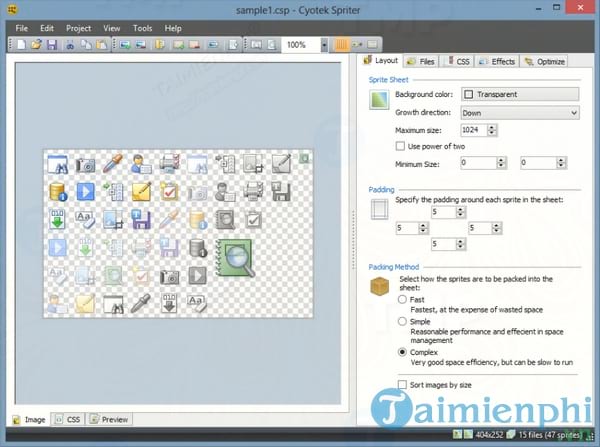This screenshot has width=600, height=447.
Task: Choose the Simple packing method
Action: [403, 322]
